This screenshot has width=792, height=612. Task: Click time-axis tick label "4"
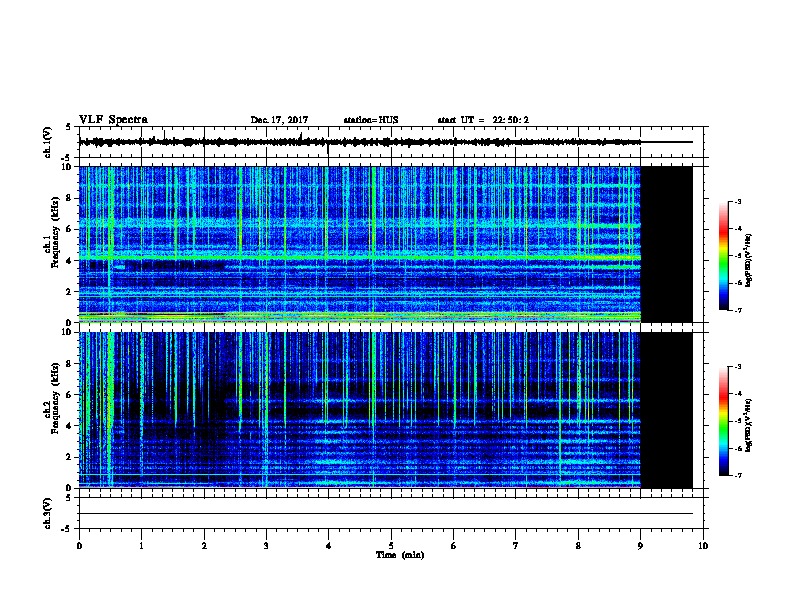(329, 546)
